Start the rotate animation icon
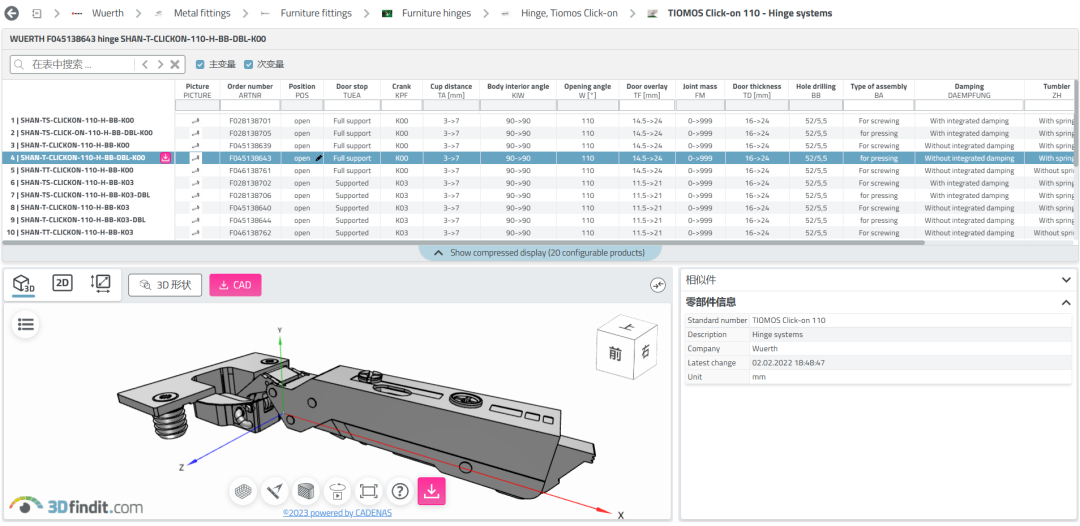1080x526 pixels. point(337,491)
